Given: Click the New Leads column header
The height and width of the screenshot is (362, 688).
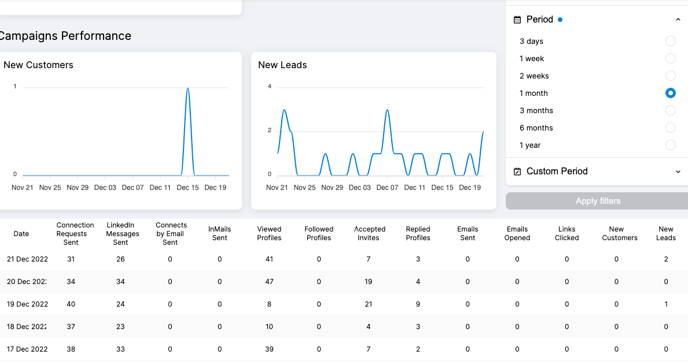Looking at the screenshot, I should click(x=666, y=233).
